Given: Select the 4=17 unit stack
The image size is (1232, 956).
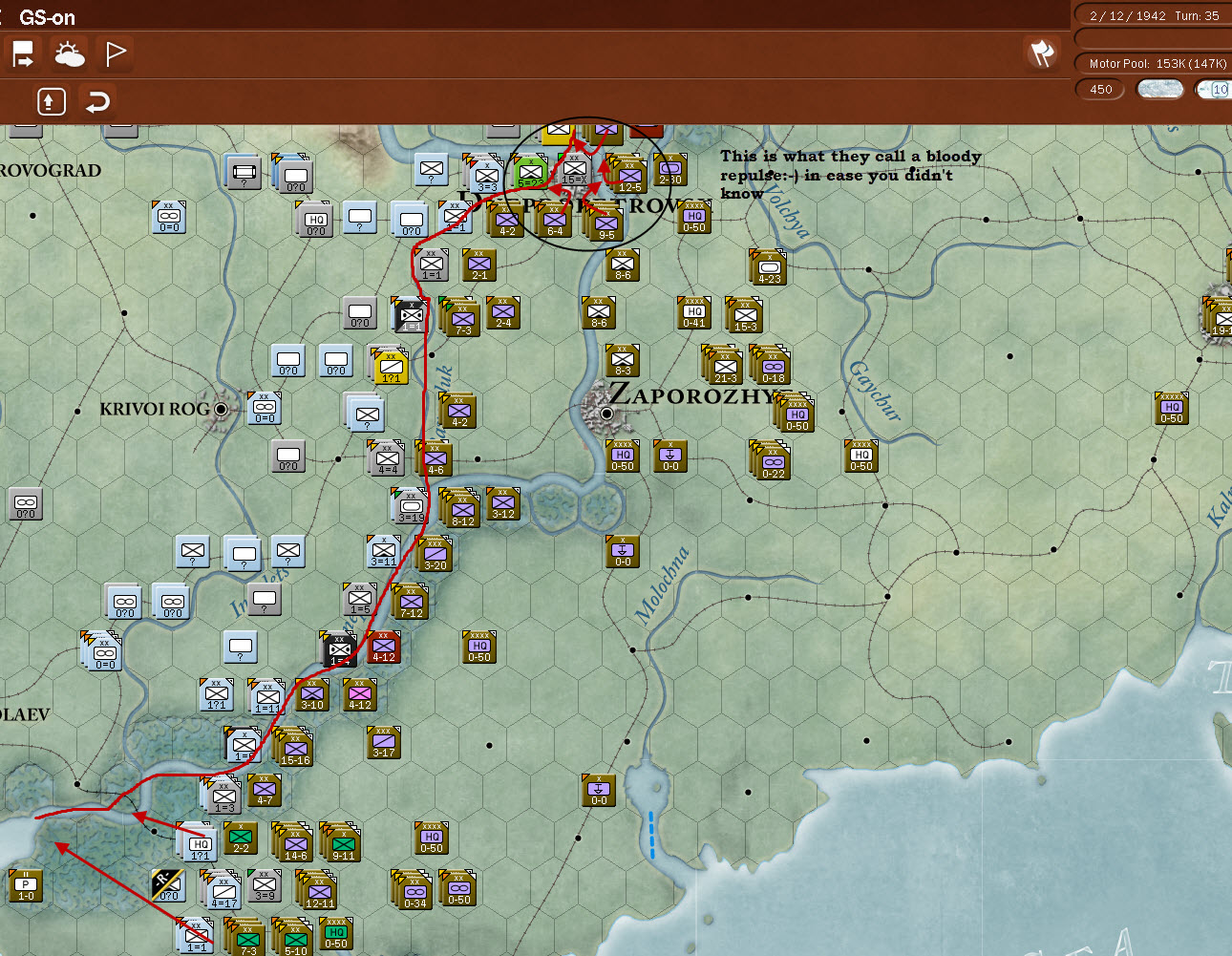Looking at the screenshot, I should (x=223, y=892).
